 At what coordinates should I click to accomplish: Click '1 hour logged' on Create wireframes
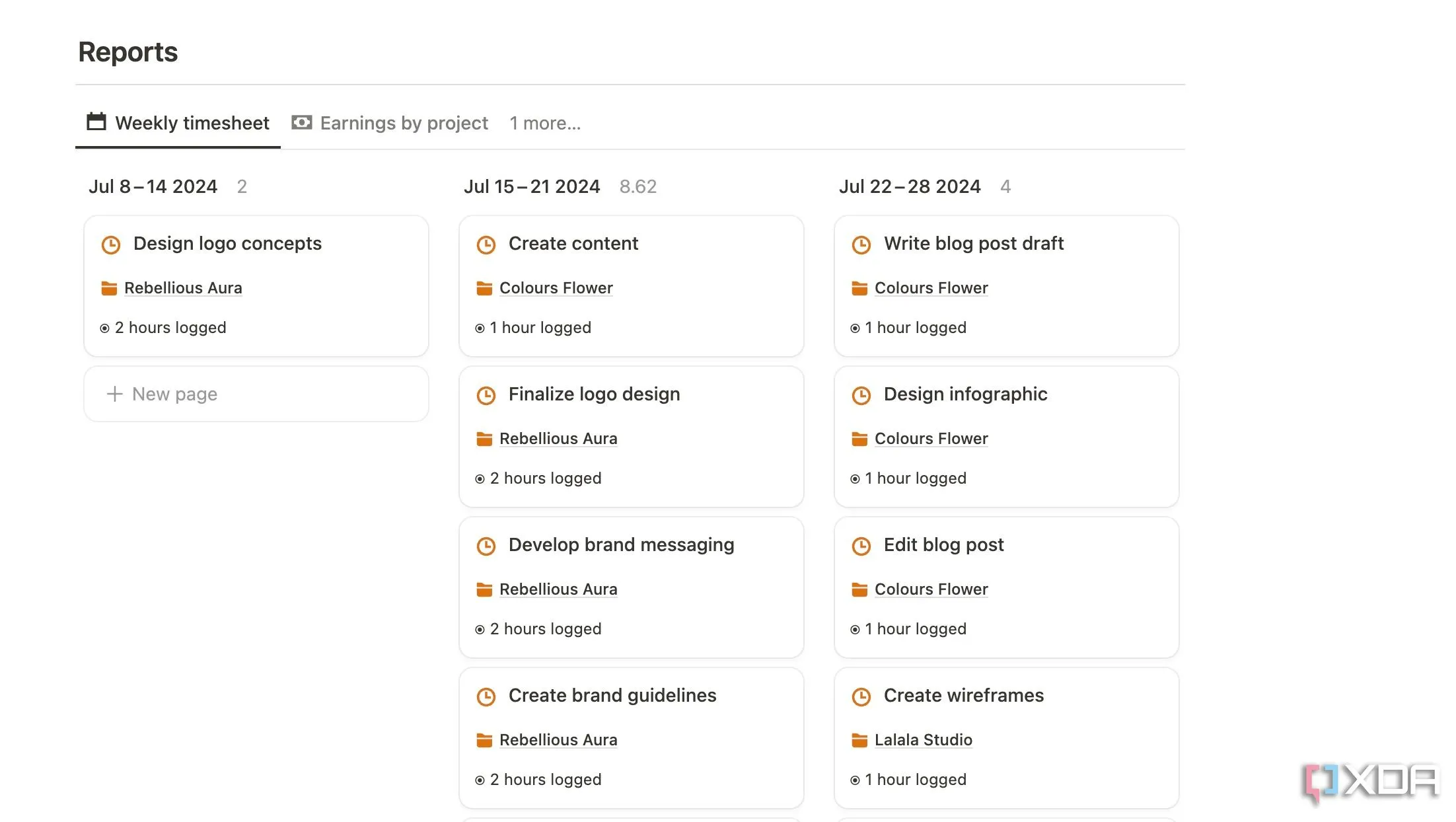[908, 780]
